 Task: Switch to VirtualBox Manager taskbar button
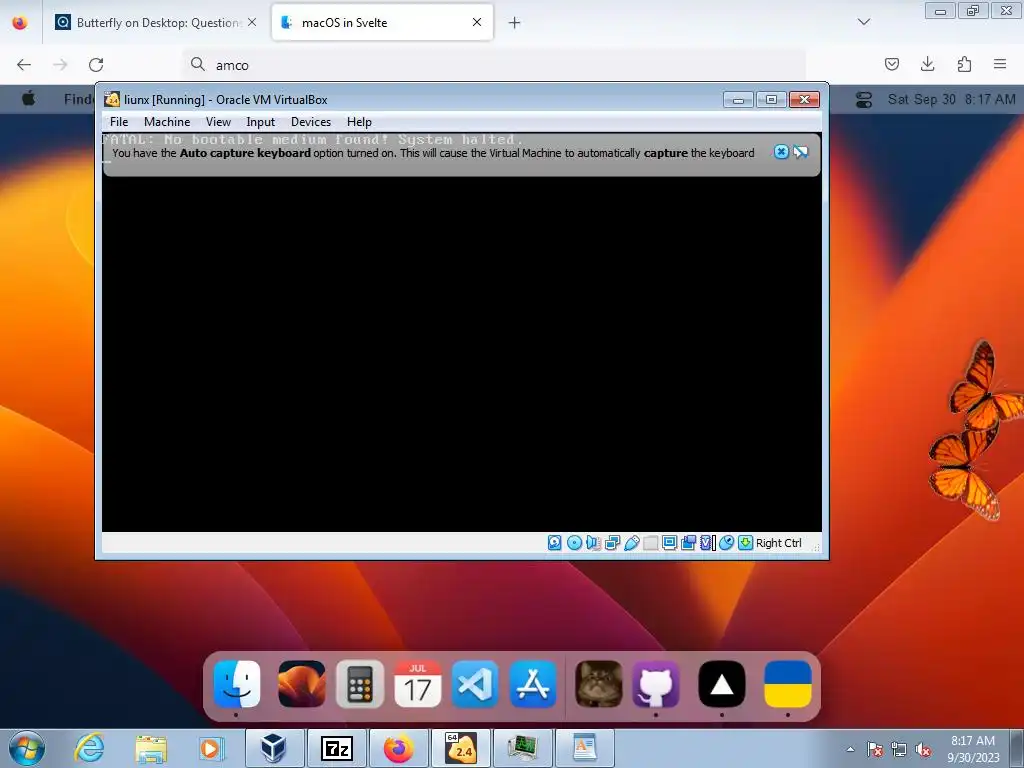pos(274,748)
